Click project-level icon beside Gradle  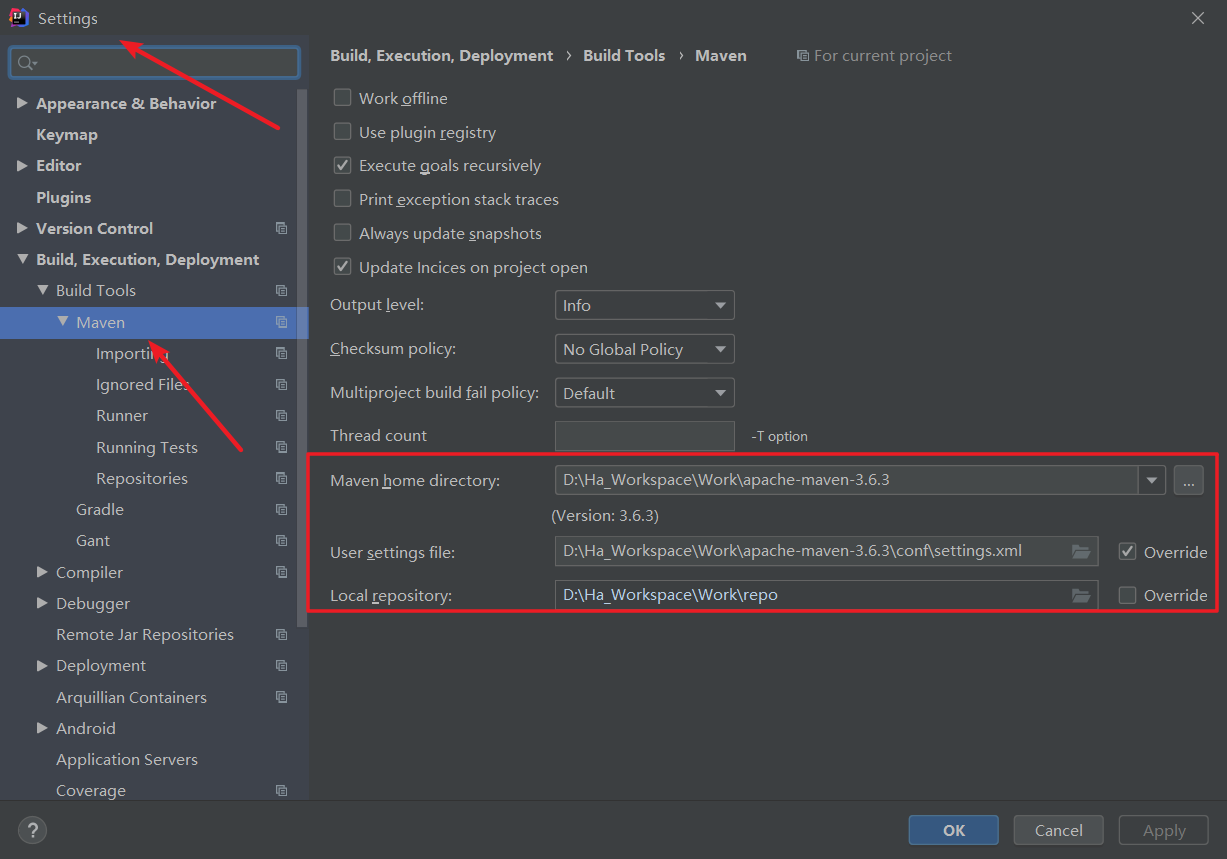(281, 510)
